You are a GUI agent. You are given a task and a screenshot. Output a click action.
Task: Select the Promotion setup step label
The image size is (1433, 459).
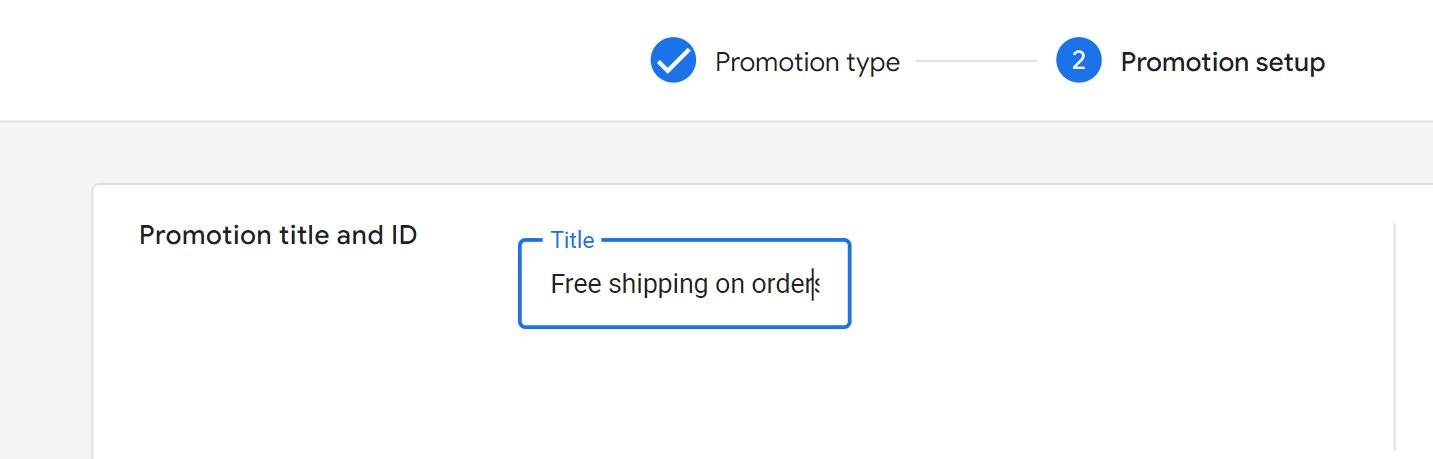pyautogui.click(x=1222, y=62)
